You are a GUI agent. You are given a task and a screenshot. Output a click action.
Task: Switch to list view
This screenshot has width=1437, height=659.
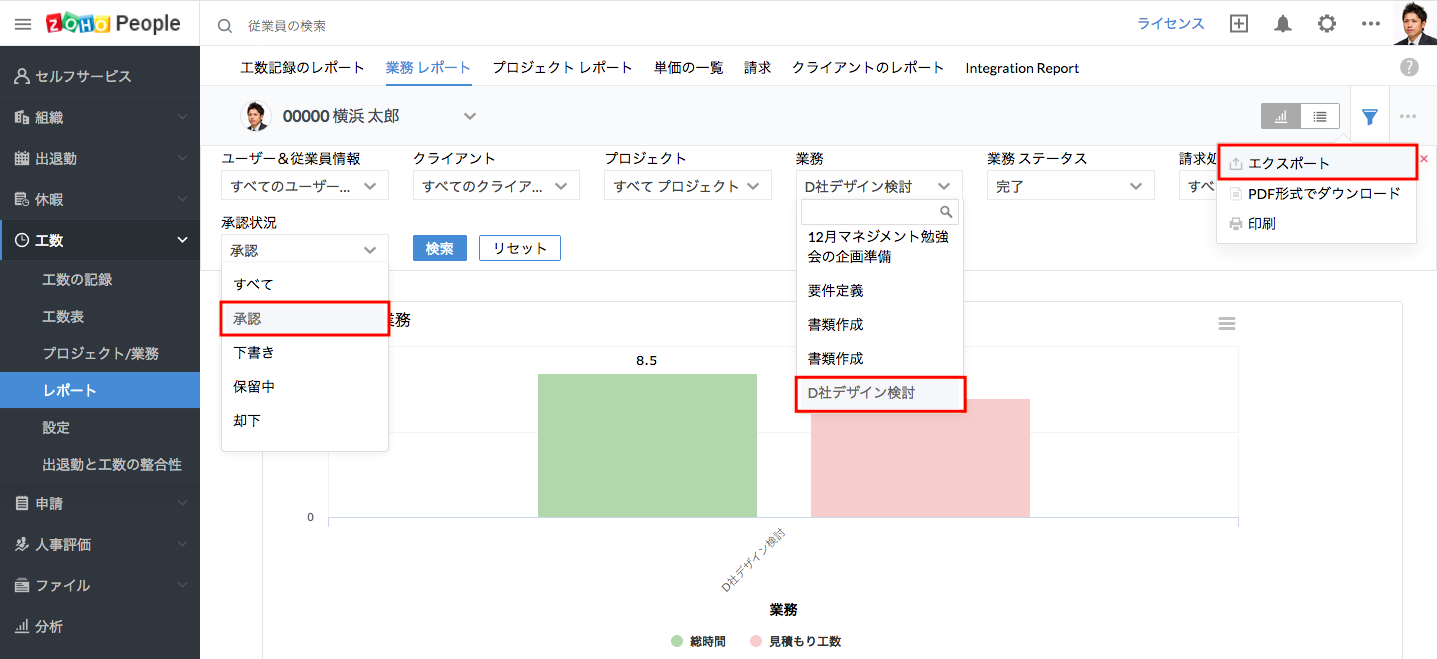tap(1320, 117)
